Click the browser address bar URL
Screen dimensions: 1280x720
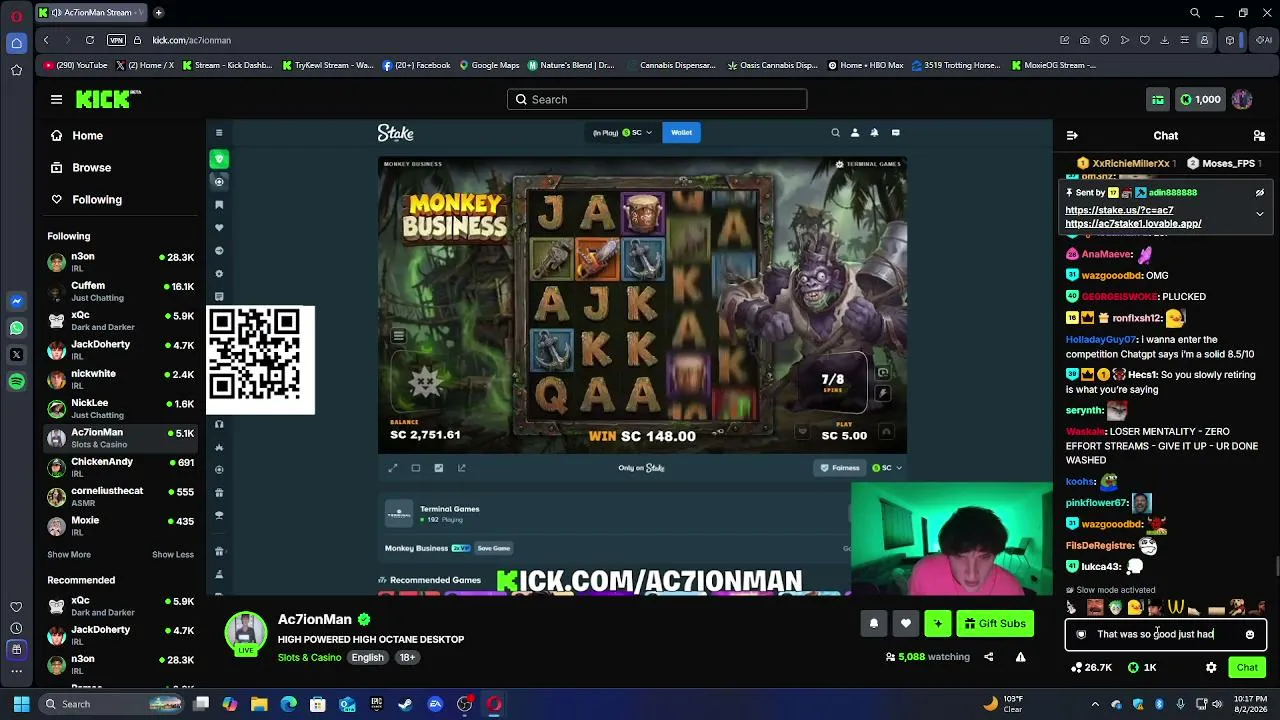[192, 40]
